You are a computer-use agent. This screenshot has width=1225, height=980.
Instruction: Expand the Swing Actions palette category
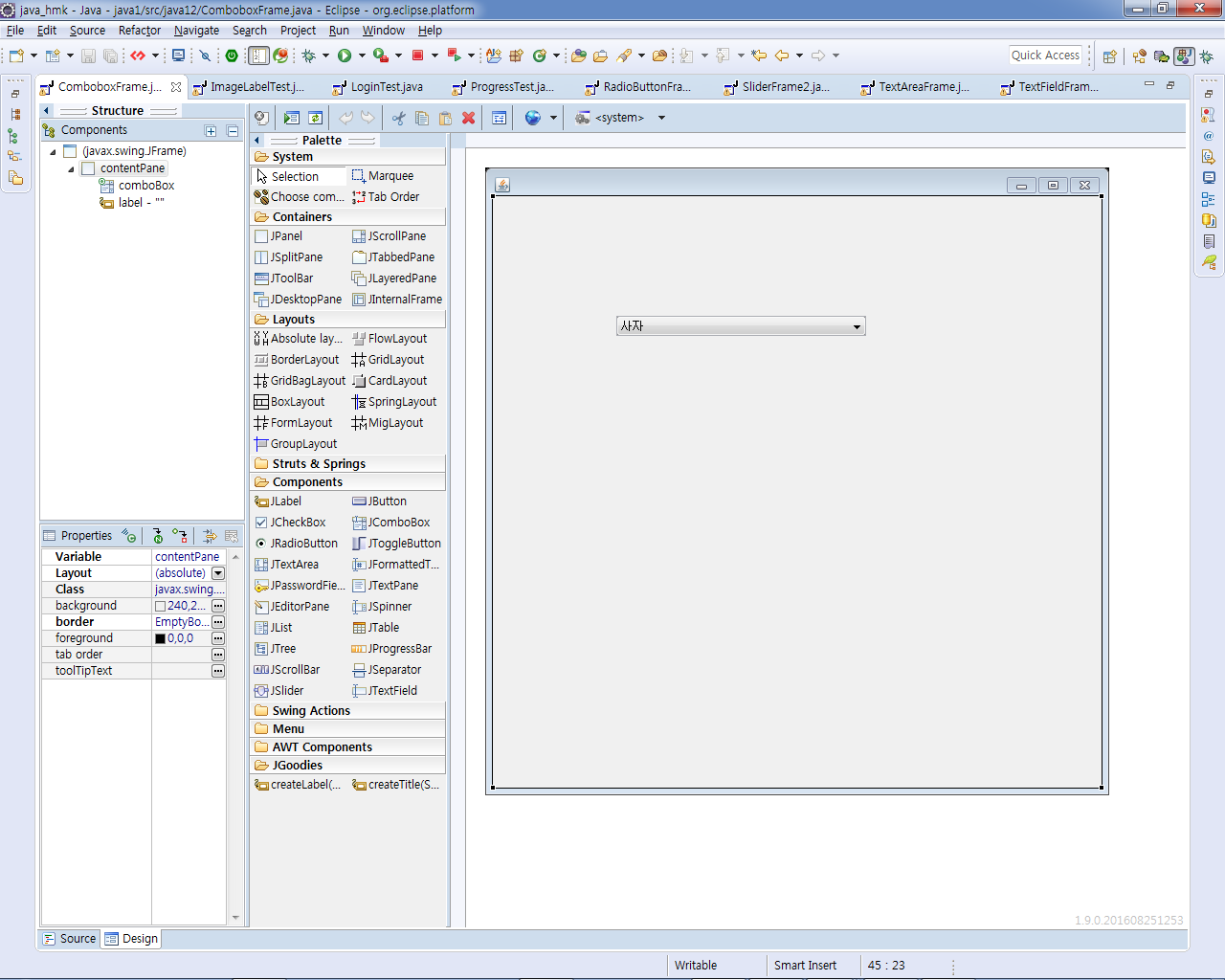click(348, 711)
